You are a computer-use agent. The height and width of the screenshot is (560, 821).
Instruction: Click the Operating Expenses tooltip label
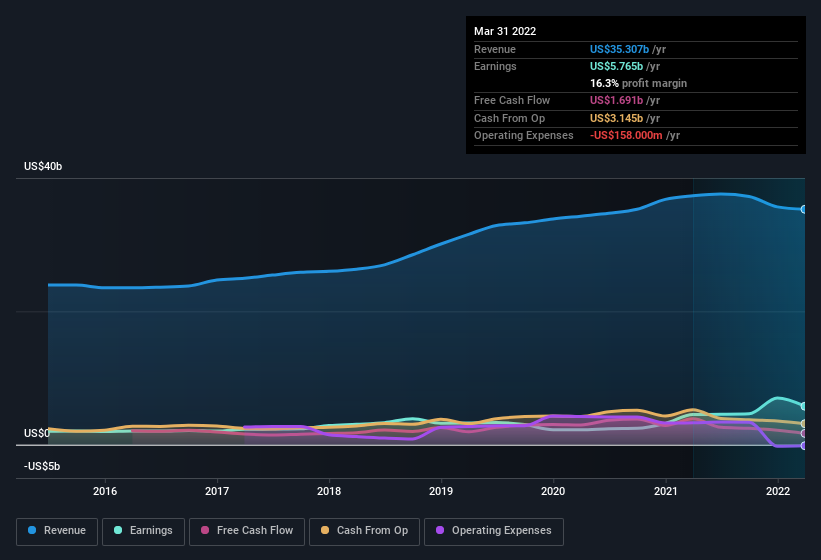[524, 136]
